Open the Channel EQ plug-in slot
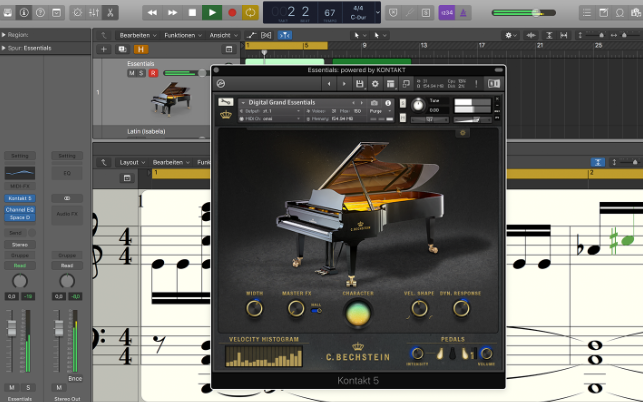Viewport: 643px width, 402px height. [20, 210]
